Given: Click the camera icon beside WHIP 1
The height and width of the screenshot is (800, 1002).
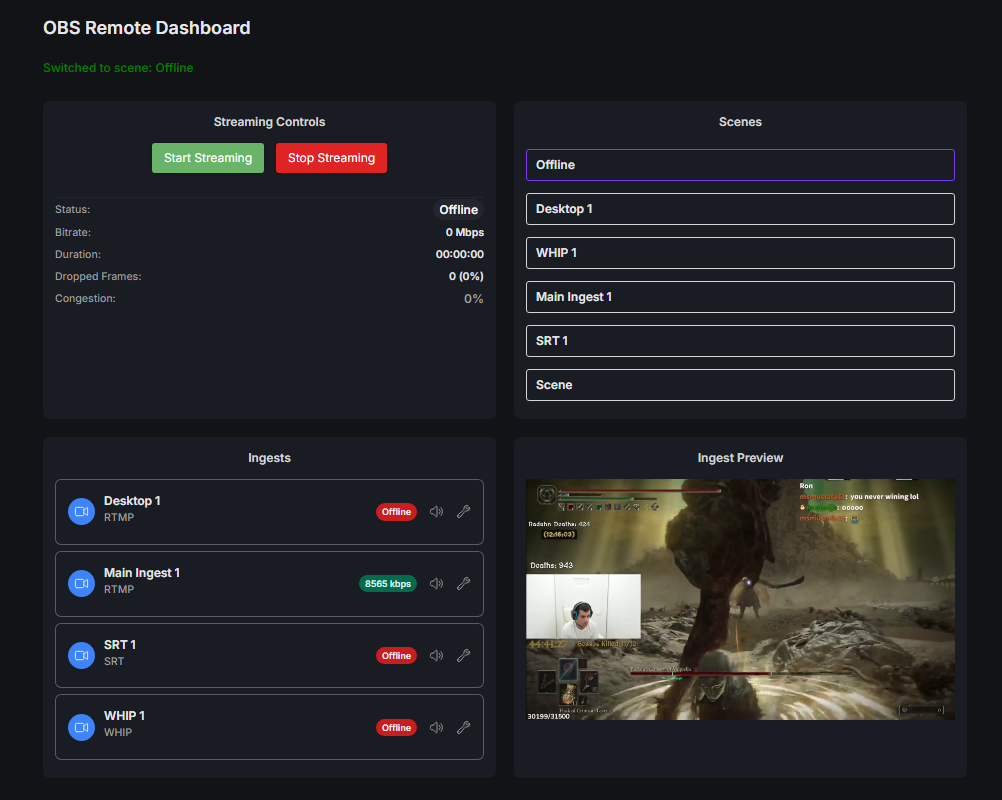Looking at the screenshot, I should (81, 727).
